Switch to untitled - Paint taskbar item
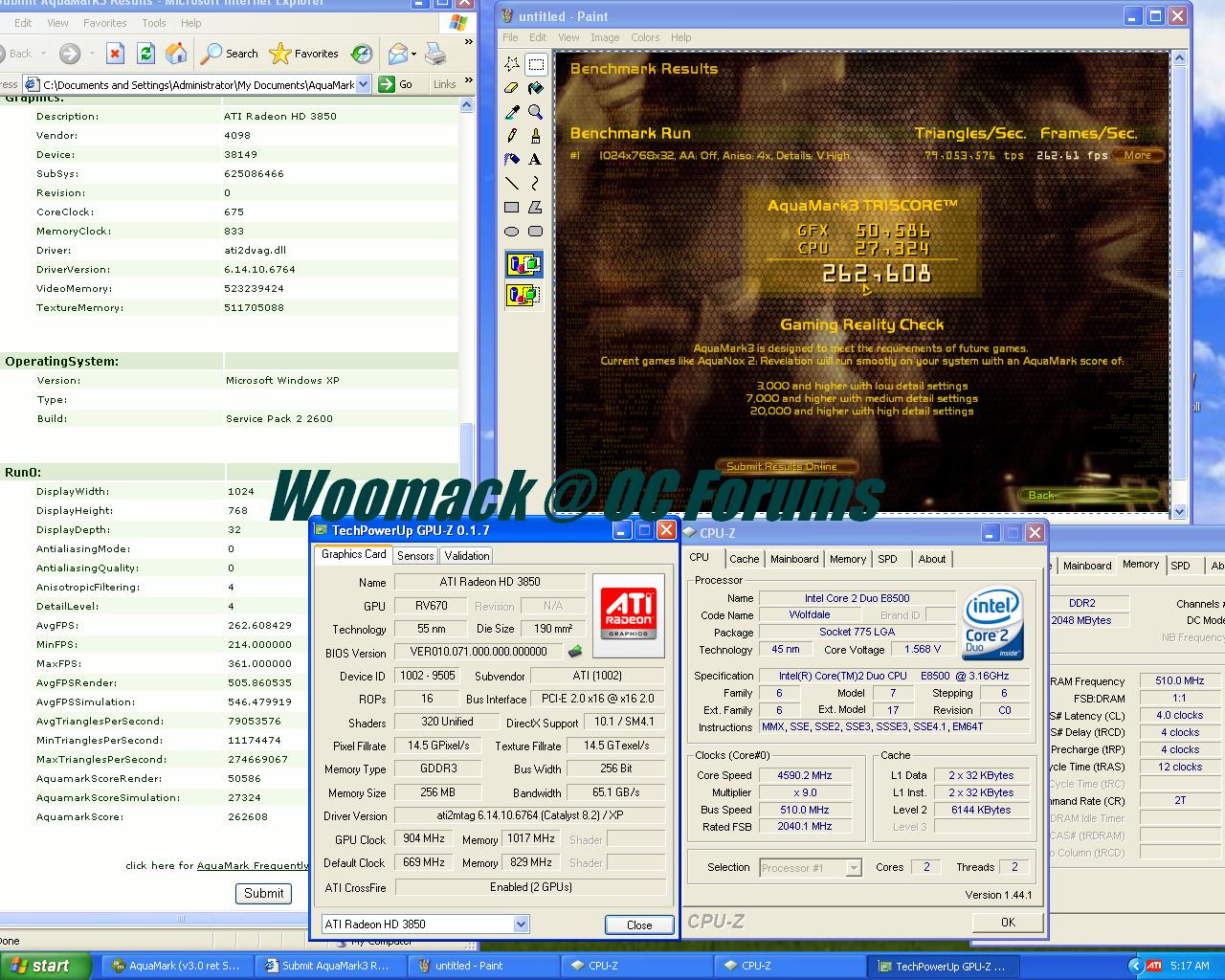This screenshot has width=1225, height=980. coord(482,966)
